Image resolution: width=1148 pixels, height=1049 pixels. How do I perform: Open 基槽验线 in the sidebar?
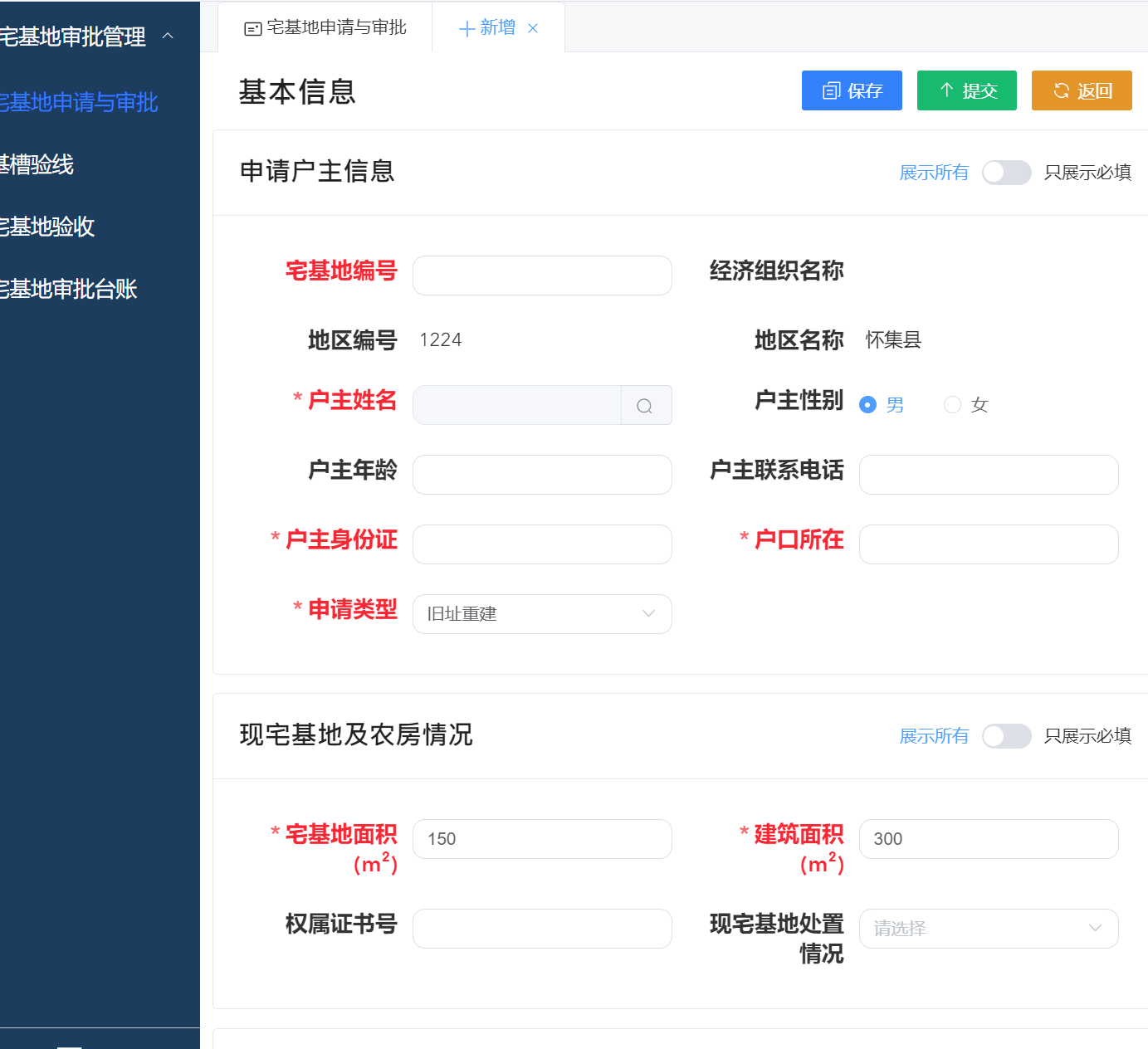pos(38,164)
